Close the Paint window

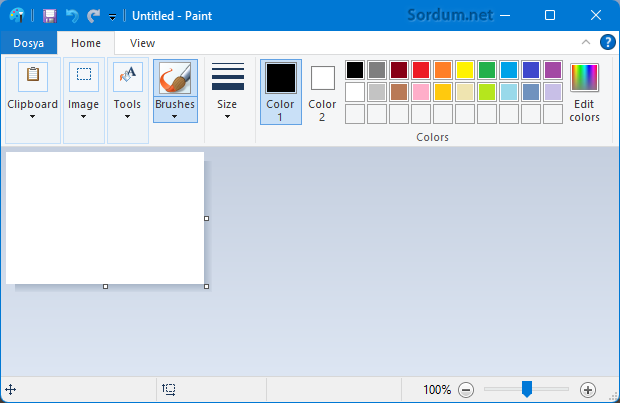pos(595,15)
